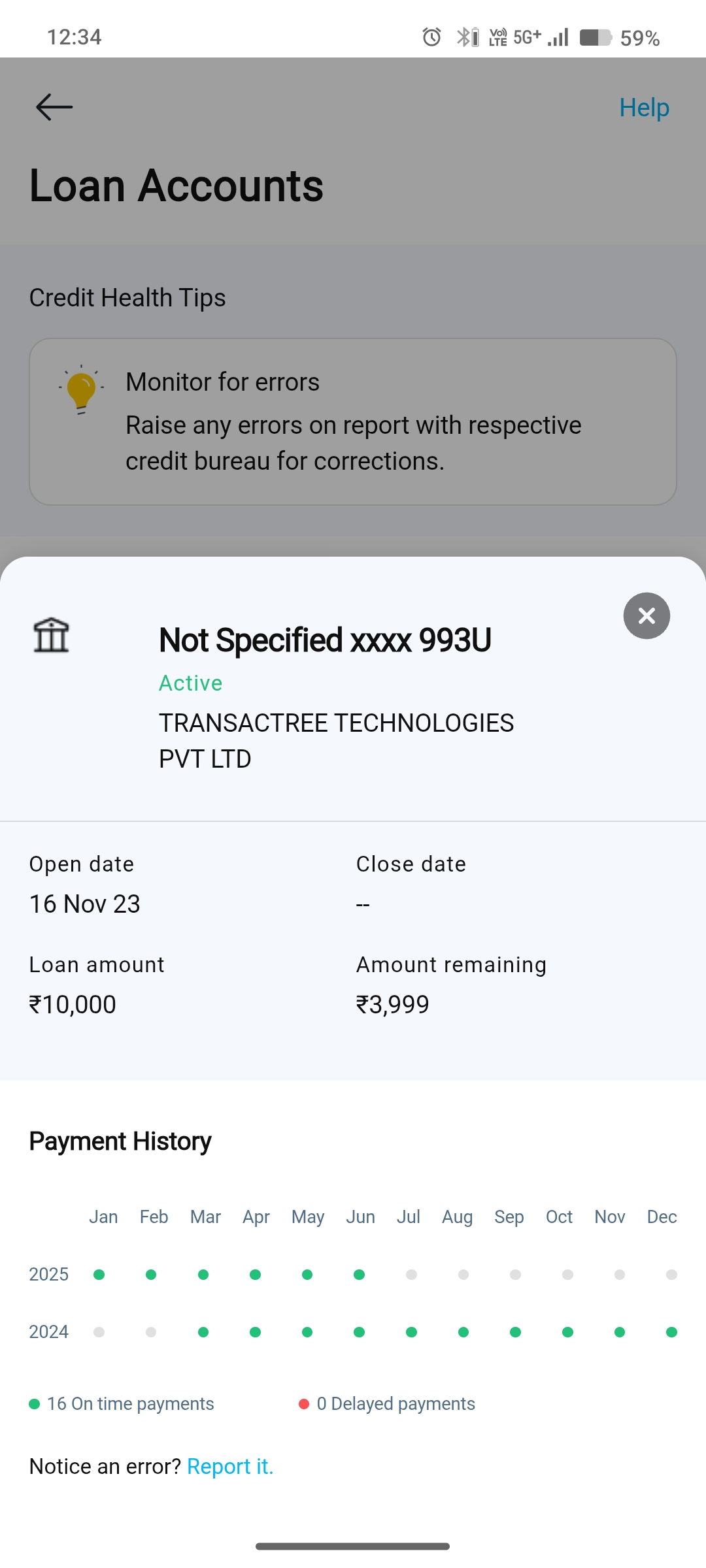The height and width of the screenshot is (1568, 706).
Task: Tap the bottom navigation gesture bar
Action: [x=353, y=1546]
